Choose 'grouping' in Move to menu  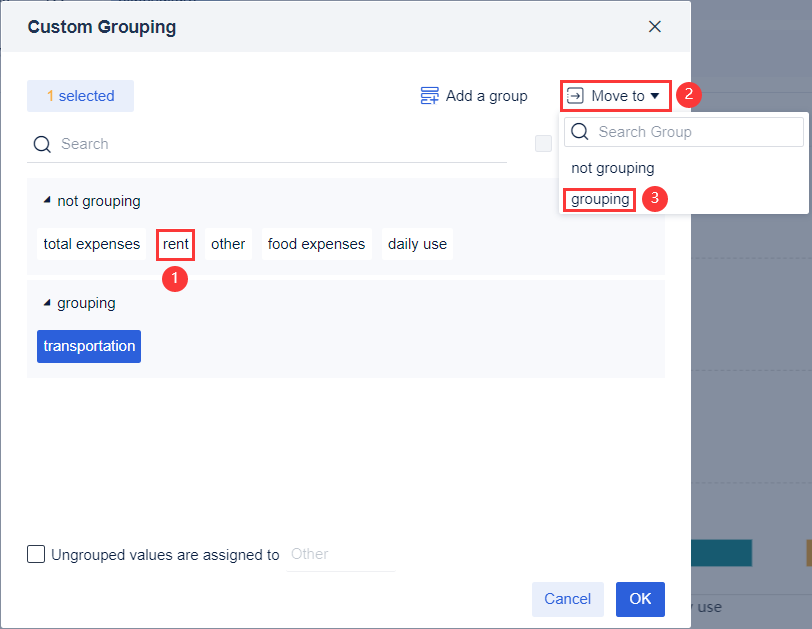(600, 199)
